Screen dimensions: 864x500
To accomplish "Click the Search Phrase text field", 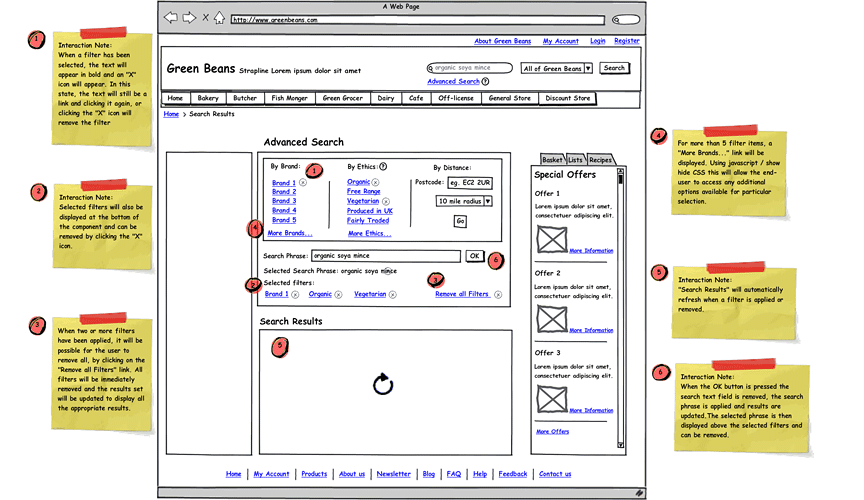I will (x=386, y=256).
